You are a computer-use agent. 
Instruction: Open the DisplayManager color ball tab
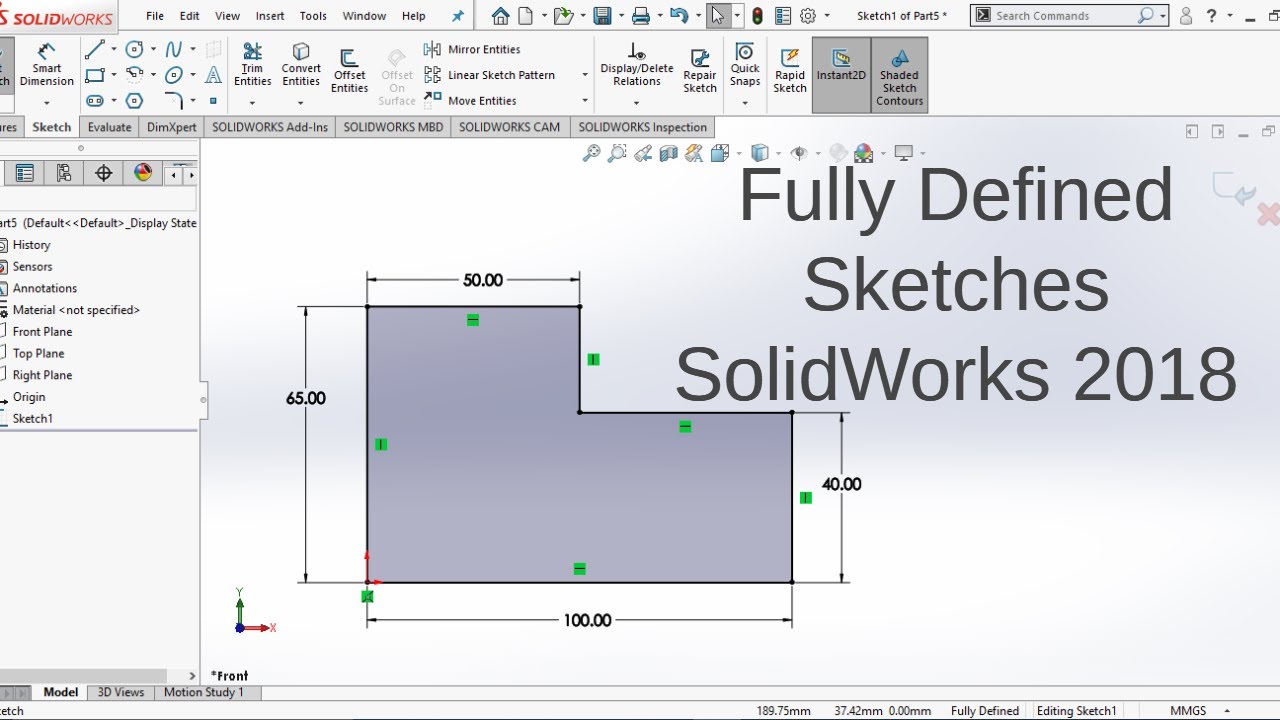(143, 173)
